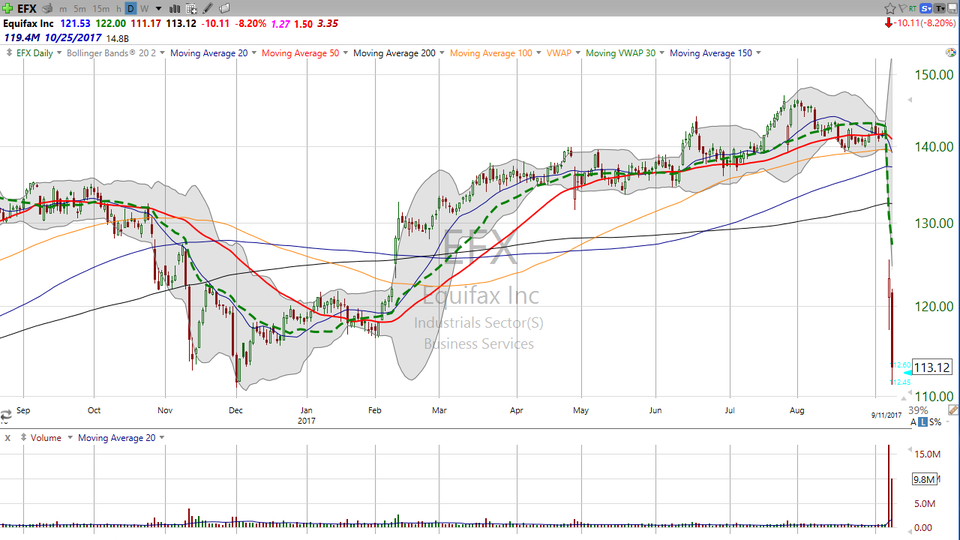Image resolution: width=960 pixels, height=540 pixels.
Task: Click the 119.4M shares value
Action: tap(21, 37)
